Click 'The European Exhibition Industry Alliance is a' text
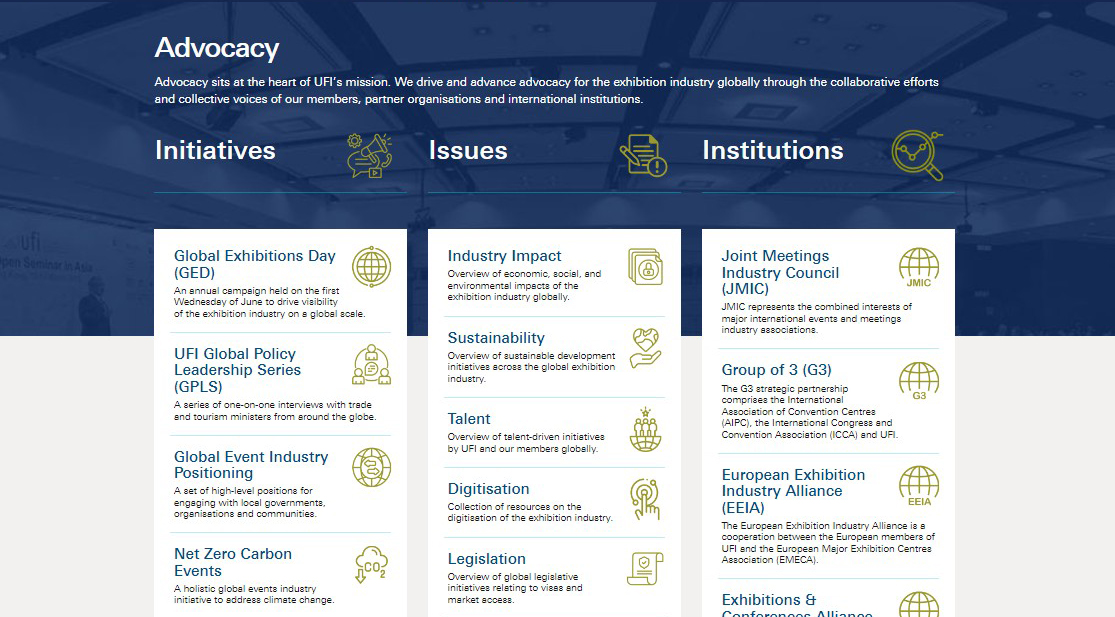Image resolution: width=1115 pixels, height=617 pixels. [828, 542]
